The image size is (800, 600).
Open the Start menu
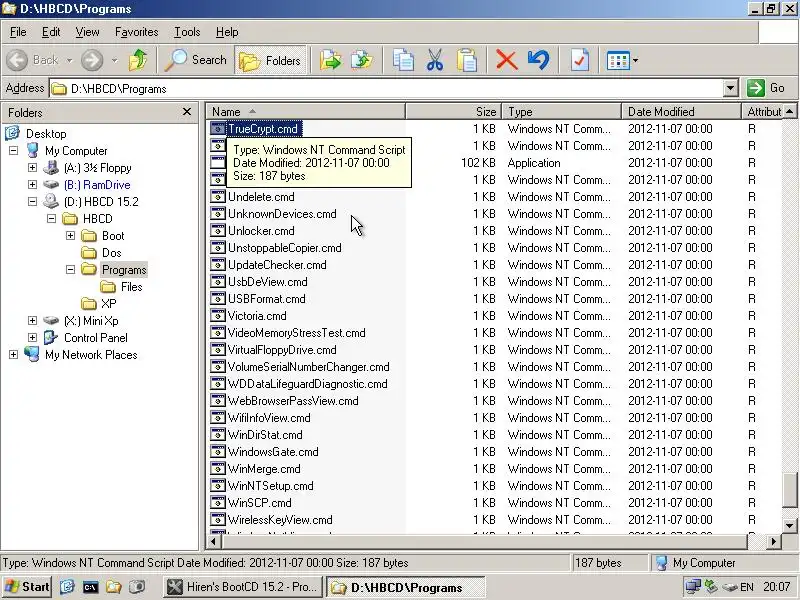(x=27, y=587)
